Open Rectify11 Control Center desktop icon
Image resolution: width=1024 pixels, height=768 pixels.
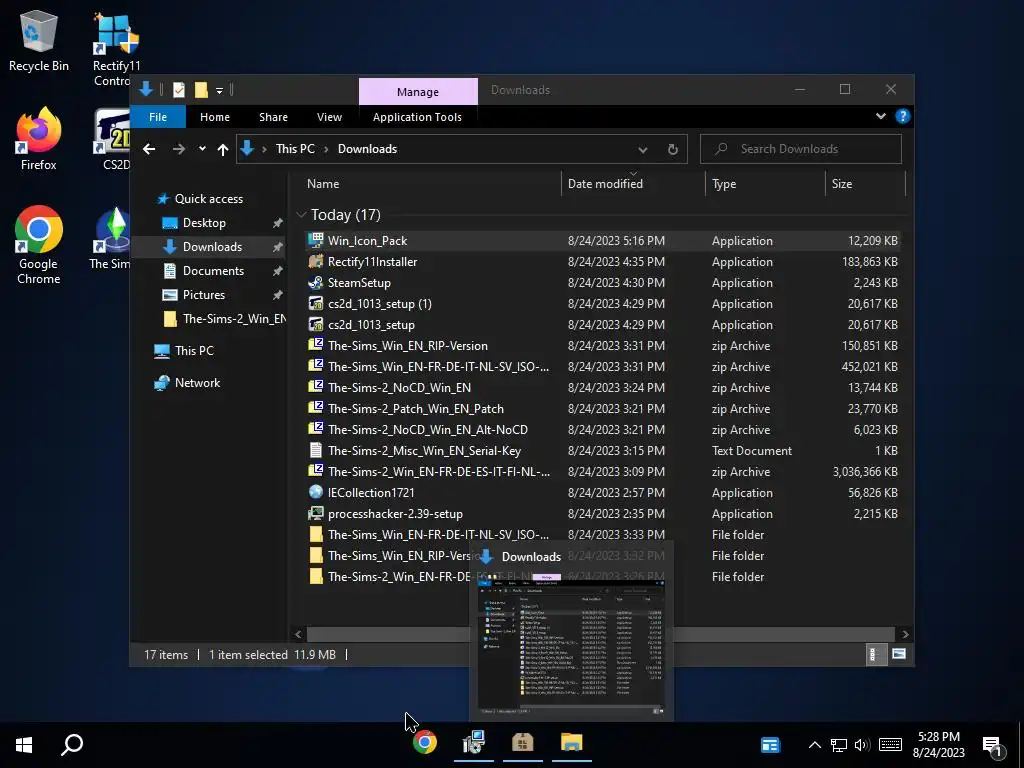[116, 49]
